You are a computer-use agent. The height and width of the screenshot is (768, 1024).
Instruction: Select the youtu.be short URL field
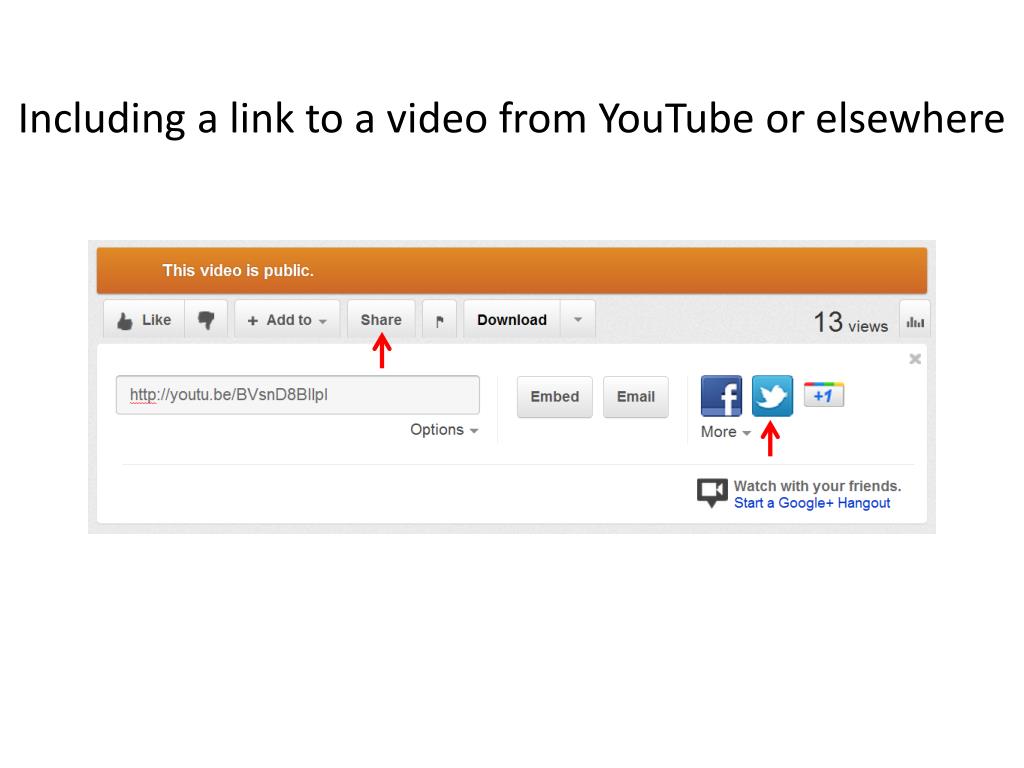click(298, 394)
